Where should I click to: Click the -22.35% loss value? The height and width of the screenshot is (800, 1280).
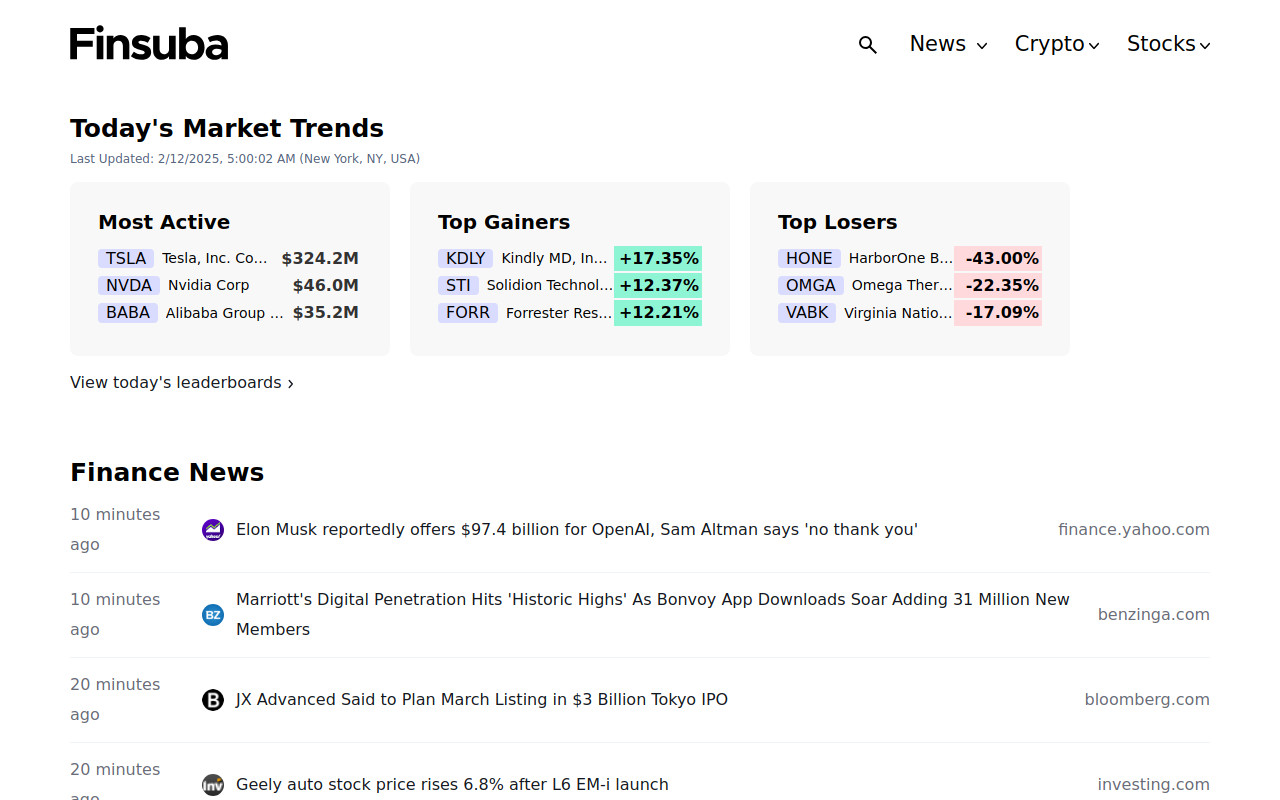tap(998, 285)
